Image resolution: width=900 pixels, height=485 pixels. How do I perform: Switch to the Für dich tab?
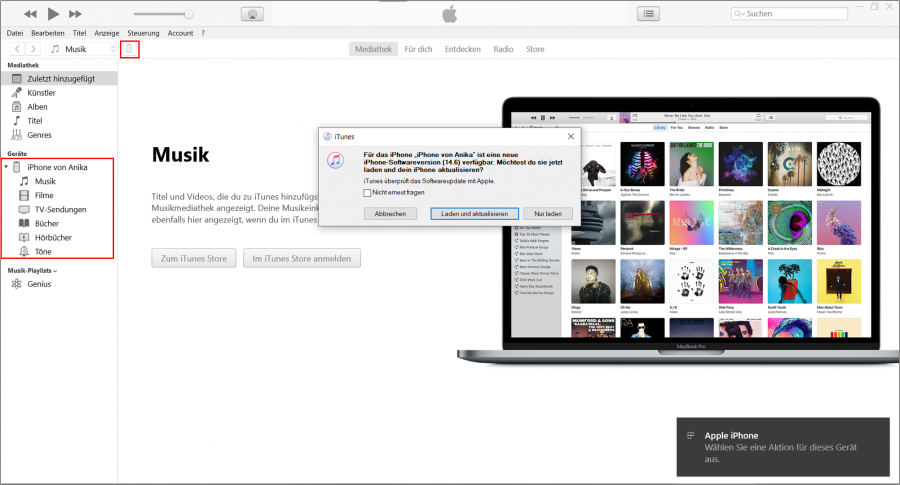418,49
